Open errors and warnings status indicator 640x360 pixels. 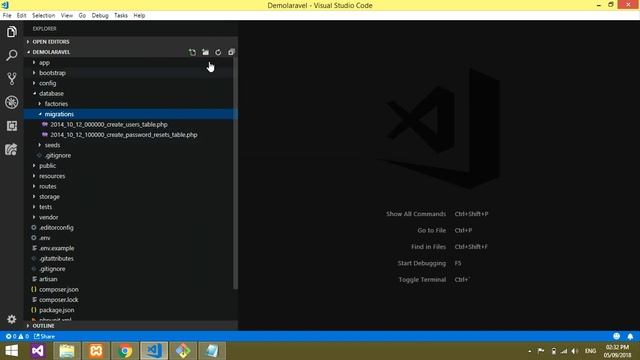(17, 336)
